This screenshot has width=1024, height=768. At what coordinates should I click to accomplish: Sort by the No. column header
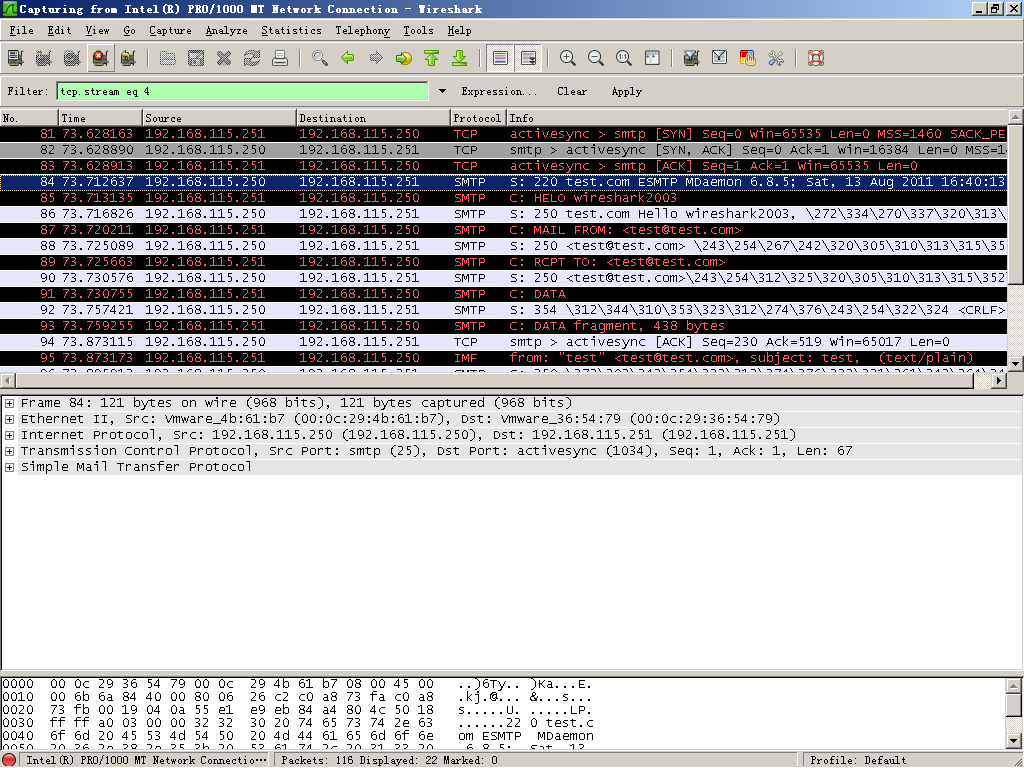[29, 118]
